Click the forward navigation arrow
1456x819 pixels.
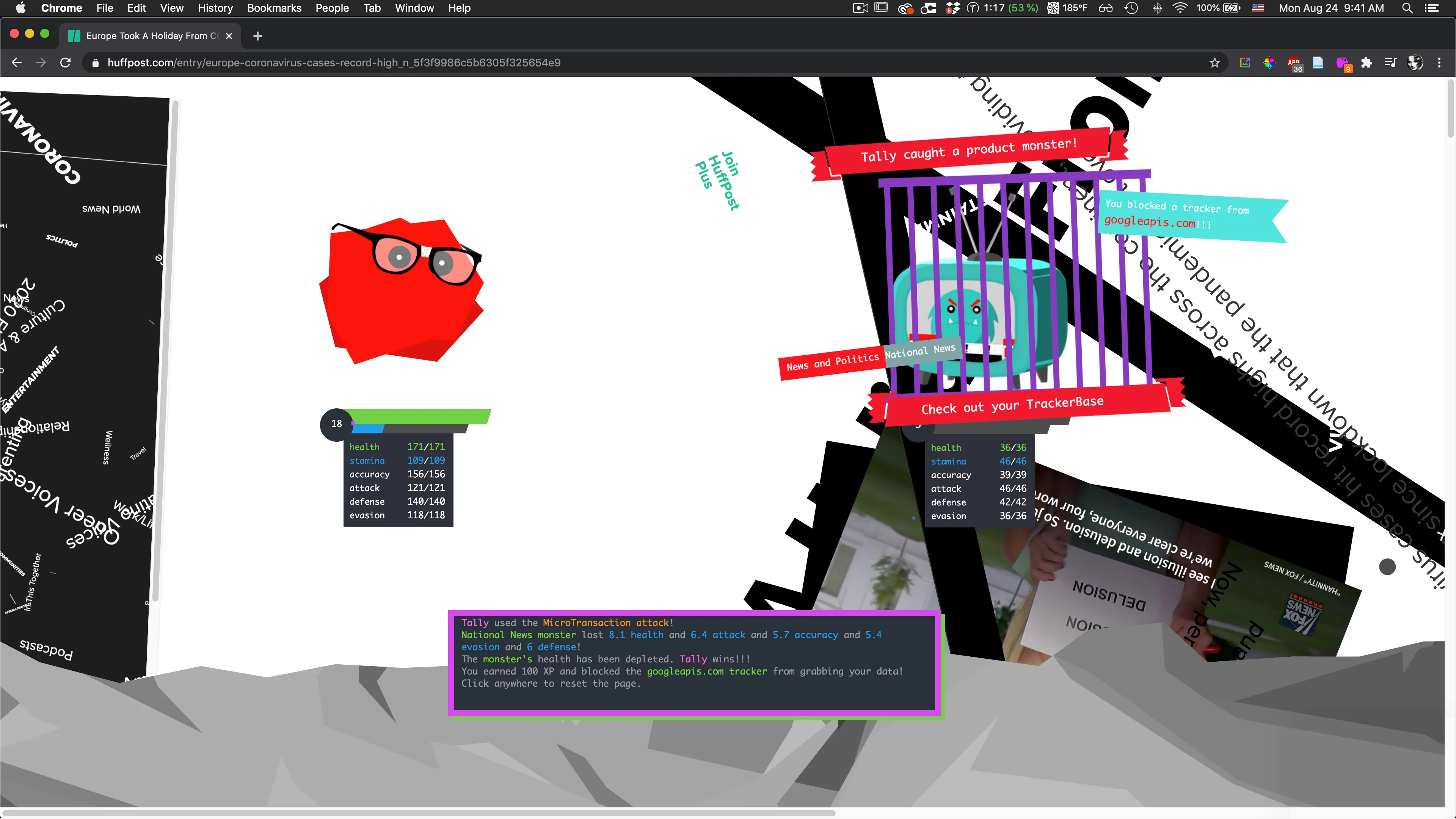click(41, 63)
